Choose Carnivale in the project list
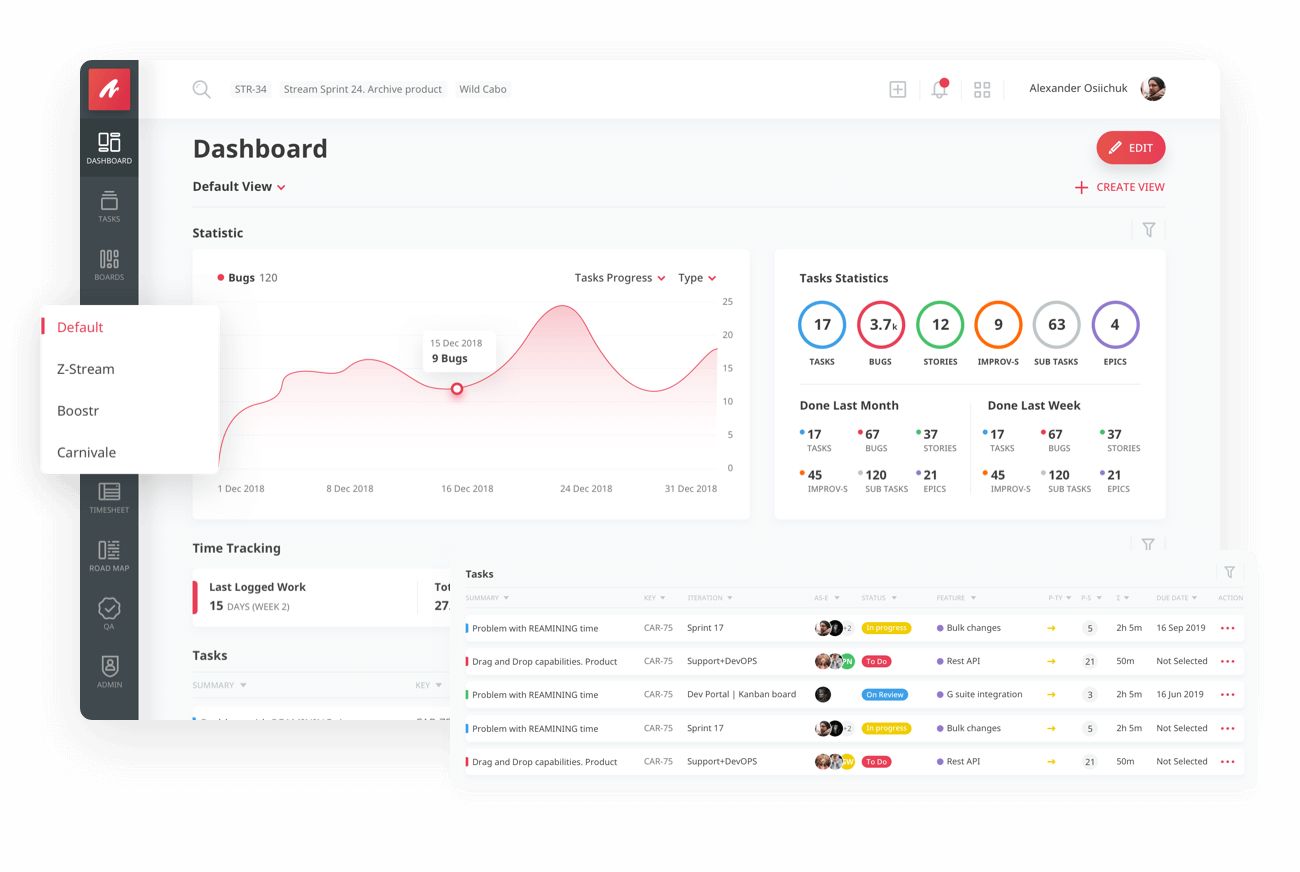Screen dimensions: 1300x872 (x=86, y=452)
